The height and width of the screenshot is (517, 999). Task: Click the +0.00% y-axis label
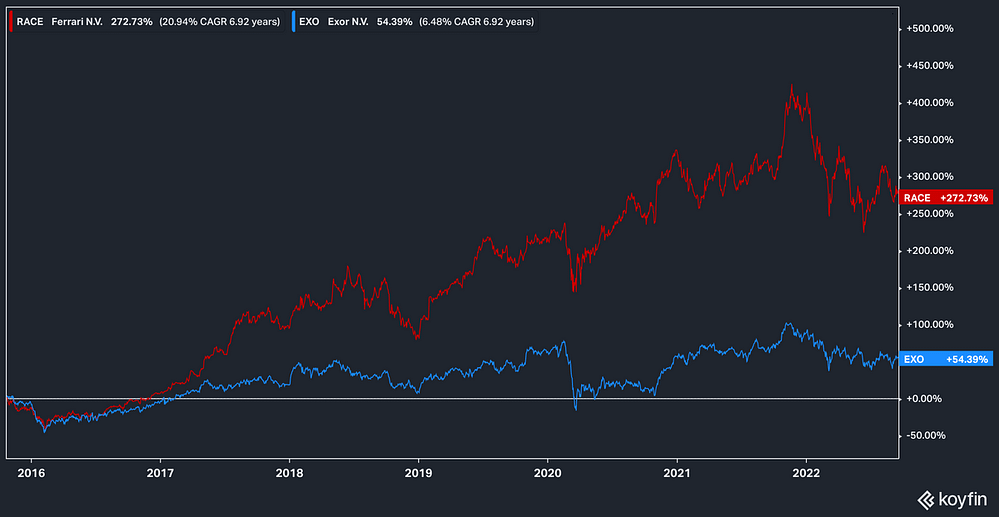coord(925,398)
